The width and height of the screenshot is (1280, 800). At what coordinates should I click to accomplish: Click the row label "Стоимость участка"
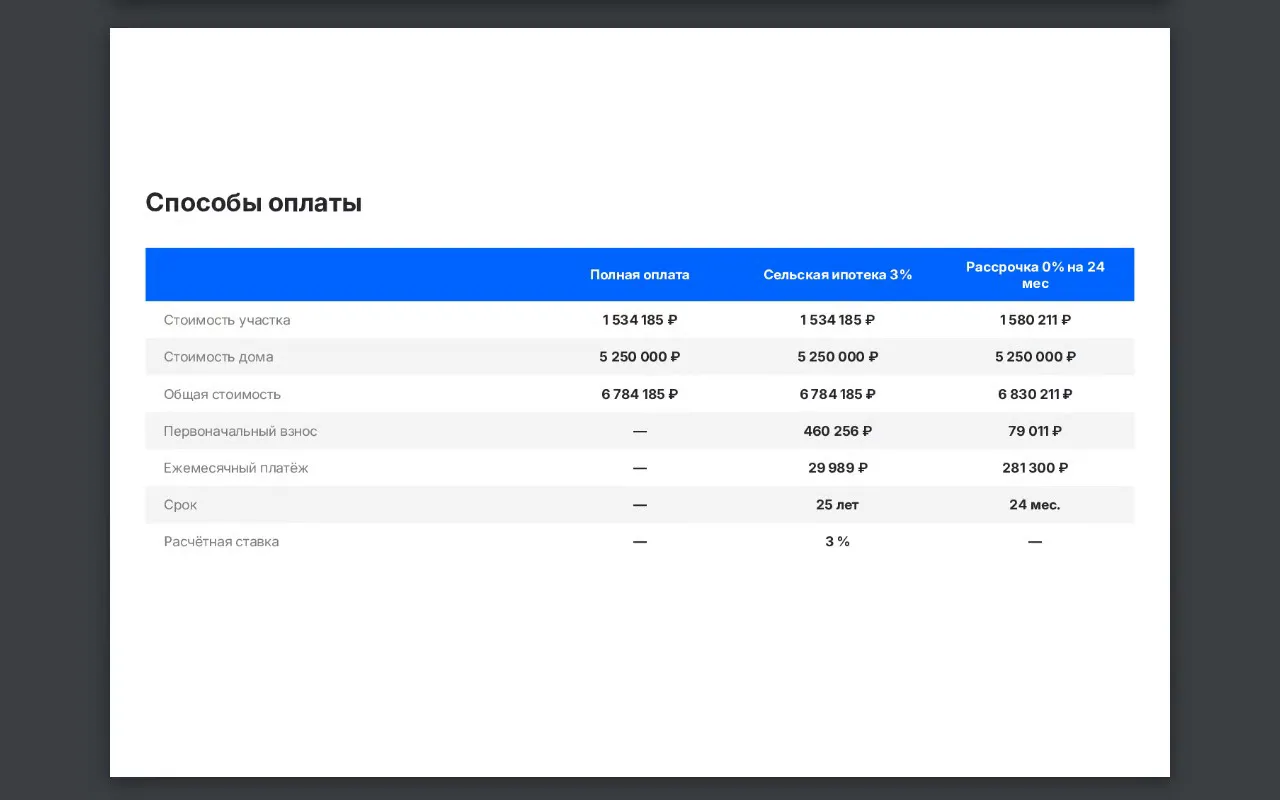(227, 320)
